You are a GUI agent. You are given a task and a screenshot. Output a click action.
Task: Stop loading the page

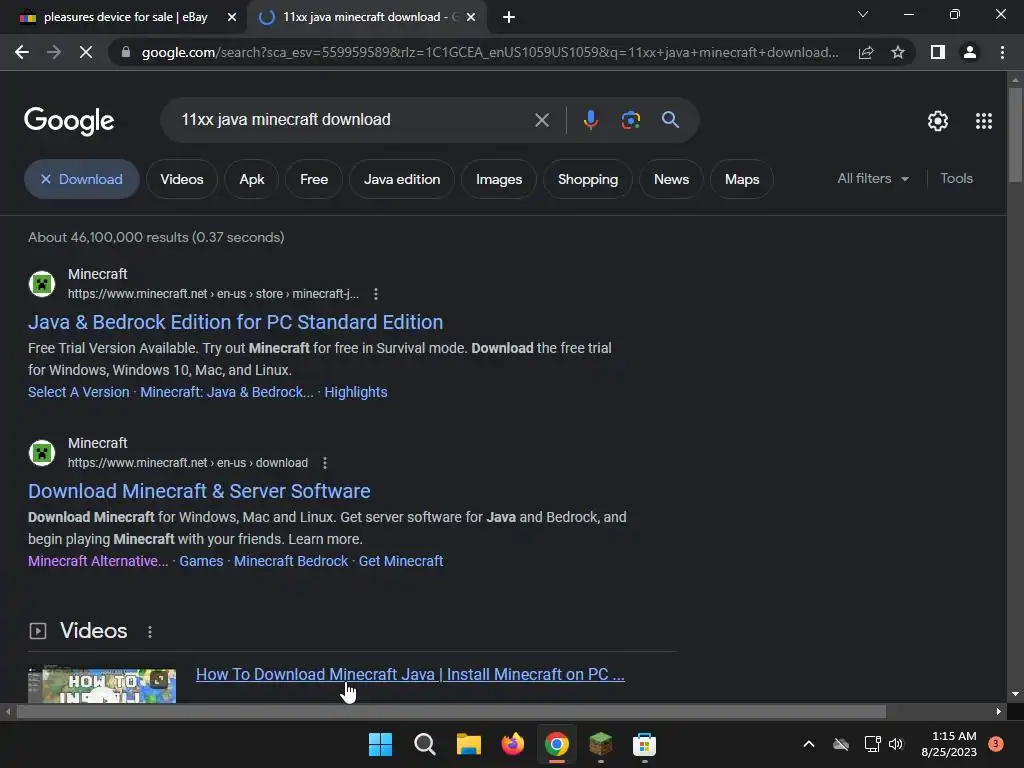pos(86,52)
